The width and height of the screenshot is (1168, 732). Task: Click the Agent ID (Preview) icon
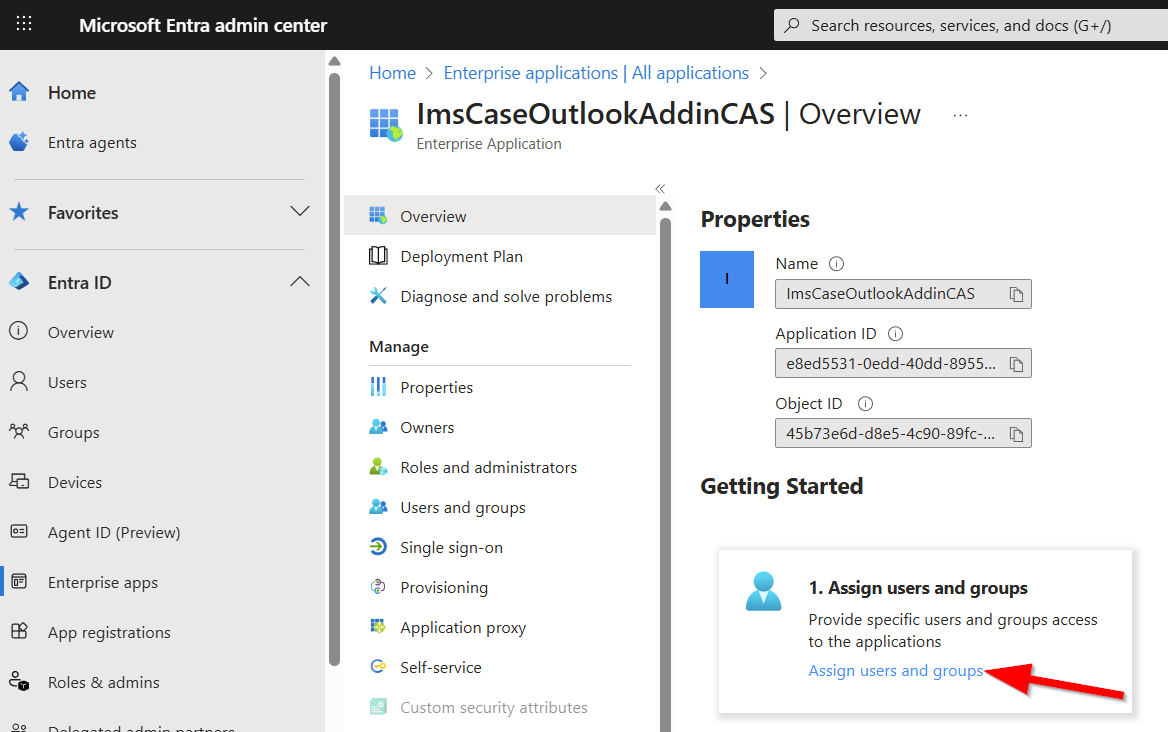[19, 531]
